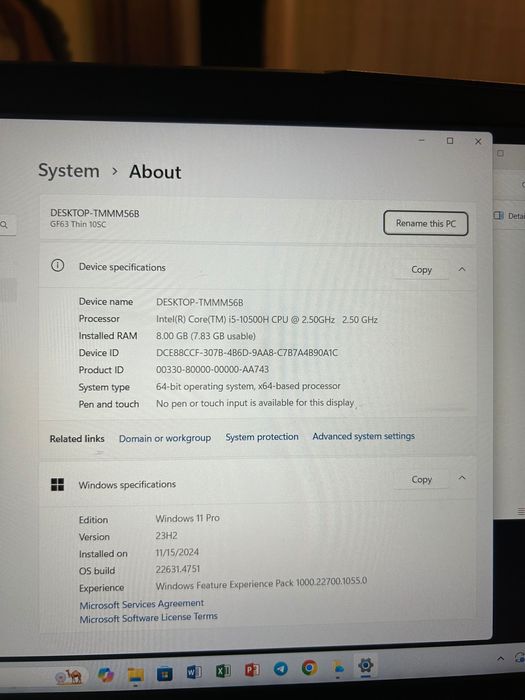Viewport: 525px width, 700px height.
Task: Collapse the Device specifications section
Action: [462, 269]
